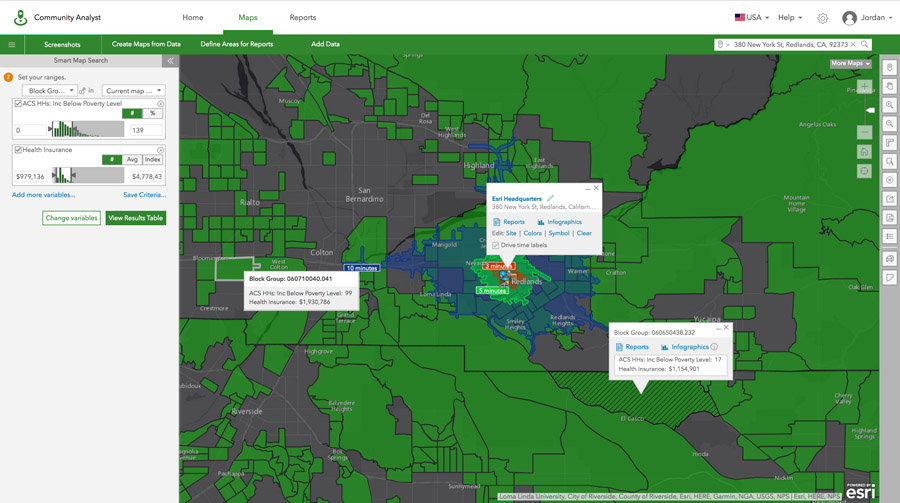Click the ACS HHs histogram range slider
This screenshot has height=503, width=900.
(x=86, y=129)
